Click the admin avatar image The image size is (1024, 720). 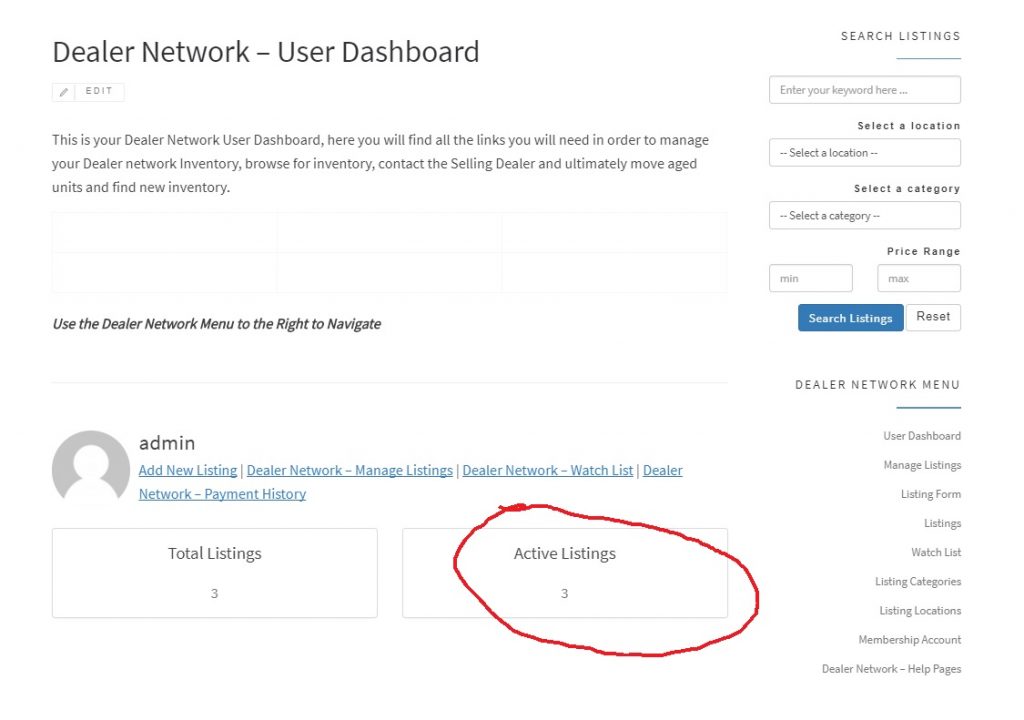coord(90,469)
